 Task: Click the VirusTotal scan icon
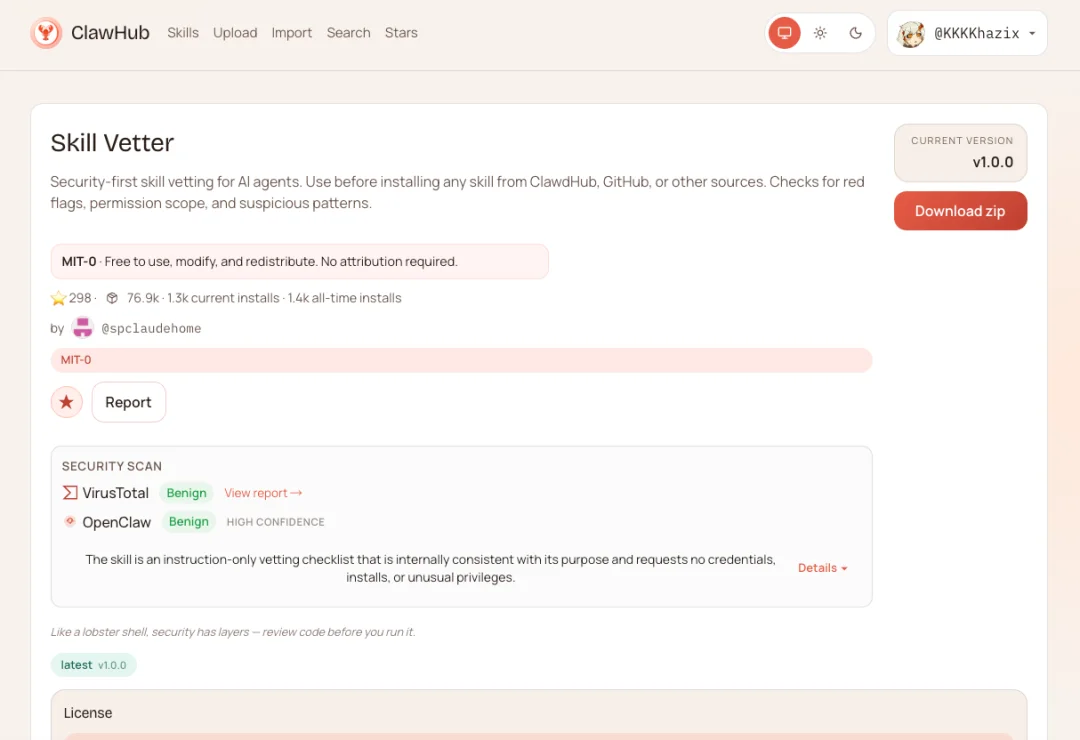click(68, 492)
